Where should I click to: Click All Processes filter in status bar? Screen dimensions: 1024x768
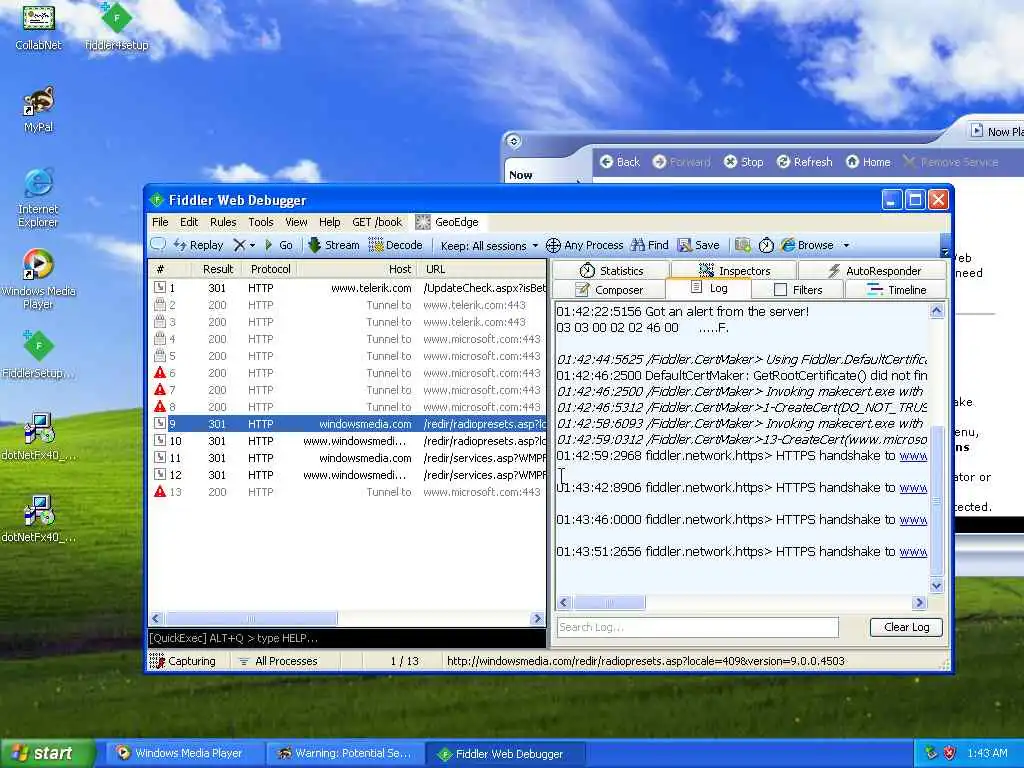tap(278, 661)
